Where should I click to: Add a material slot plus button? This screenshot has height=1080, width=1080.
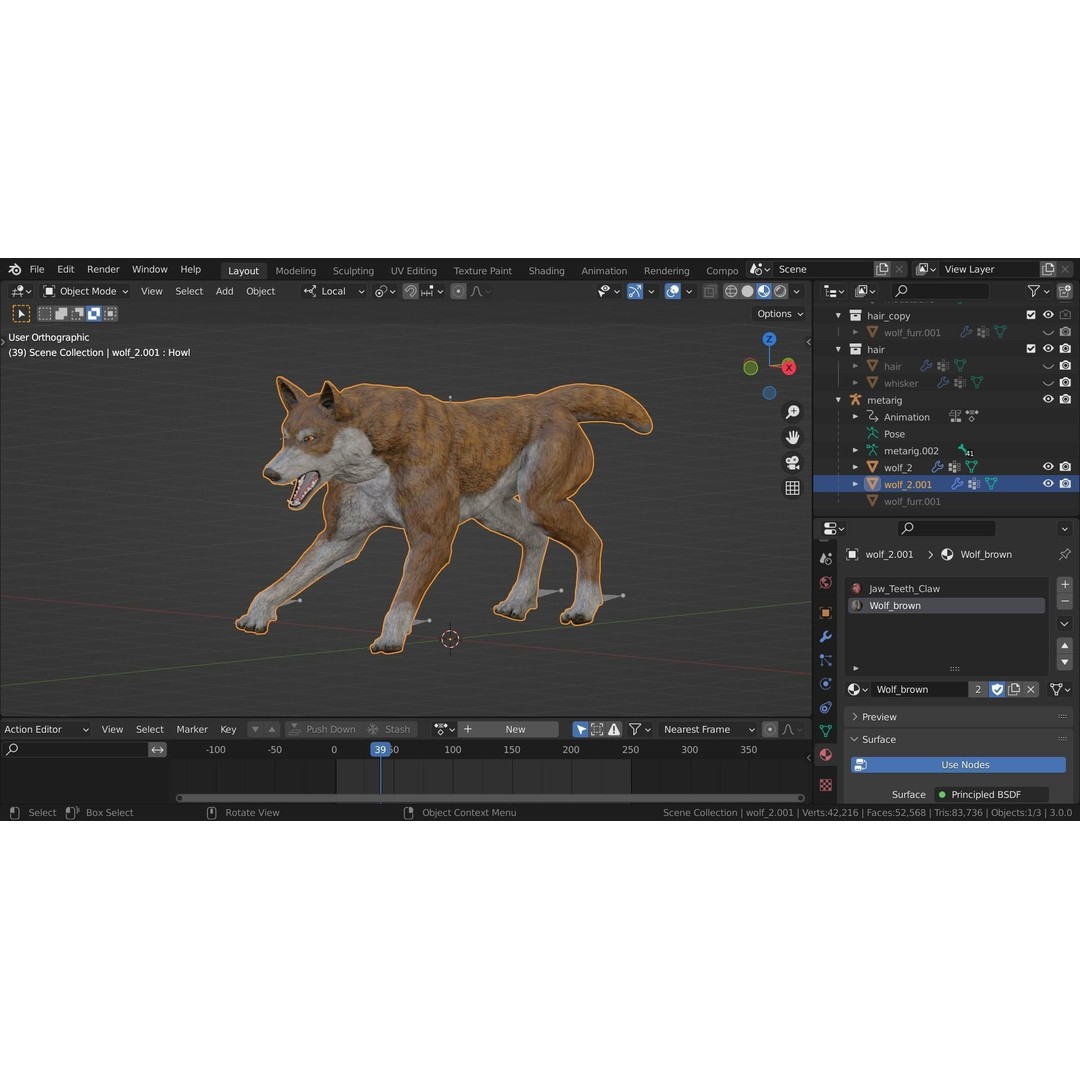coord(1065,584)
